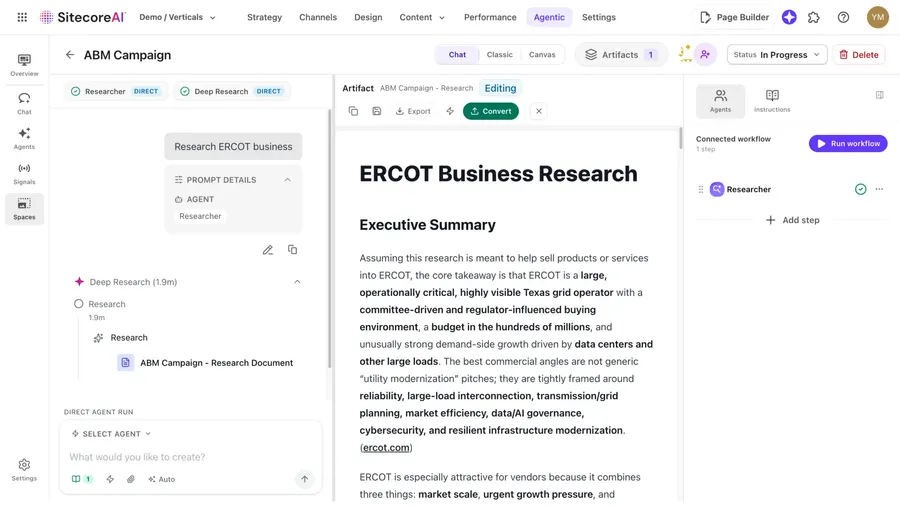Open Spaces in the left sidebar

[24, 209]
